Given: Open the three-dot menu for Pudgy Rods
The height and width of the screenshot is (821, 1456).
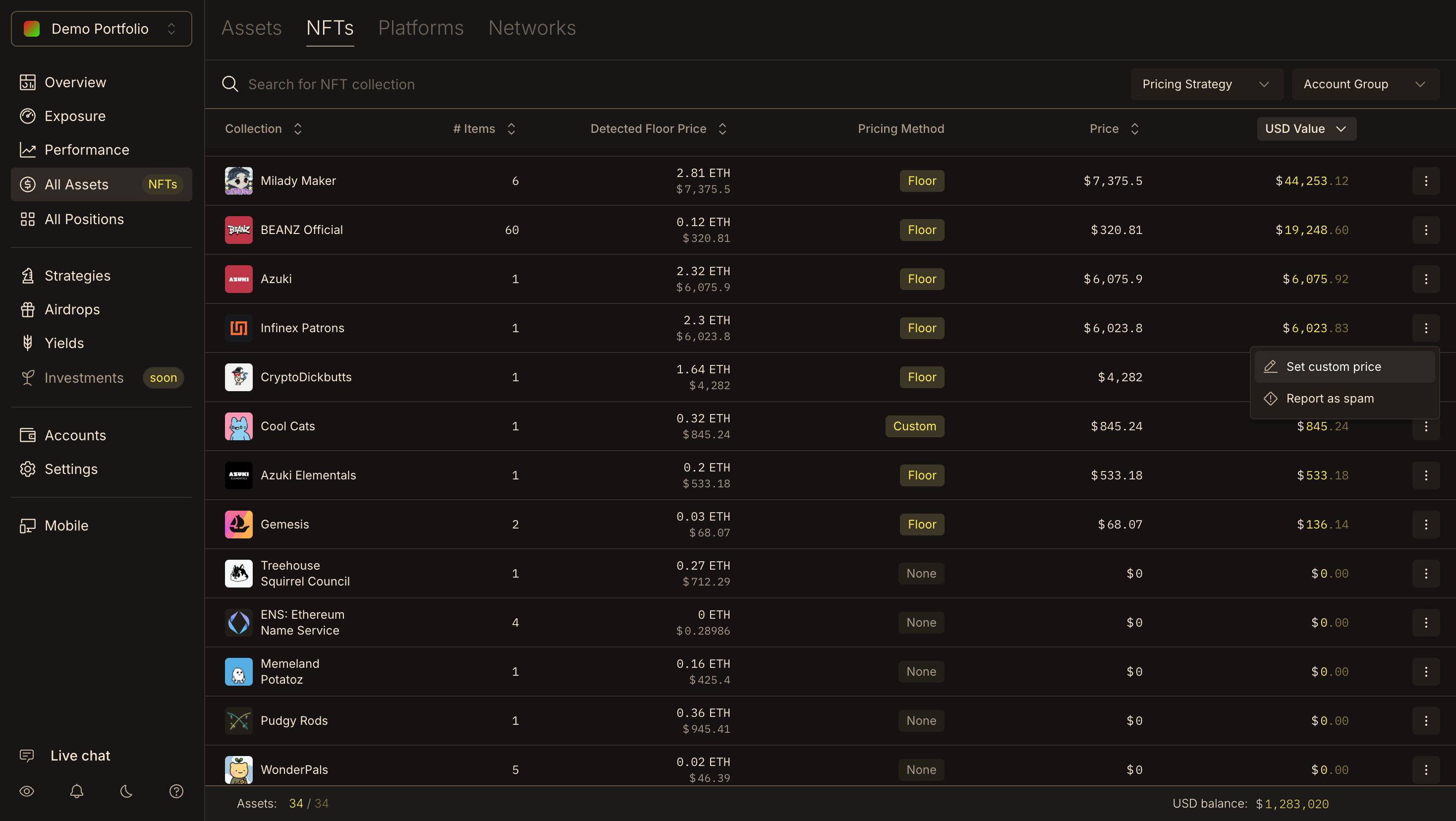Looking at the screenshot, I should (x=1425, y=721).
